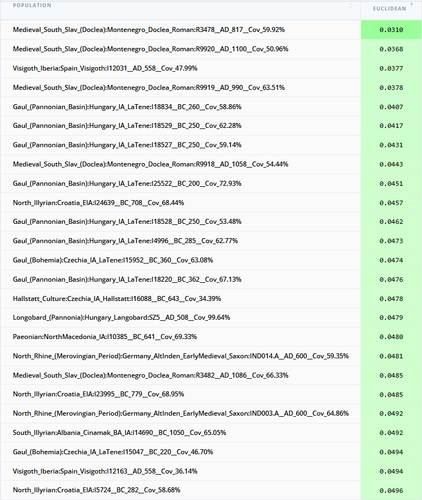Sort table by POPULATION column header
The height and width of the screenshot is (500, 422).
tap(32, 5)
